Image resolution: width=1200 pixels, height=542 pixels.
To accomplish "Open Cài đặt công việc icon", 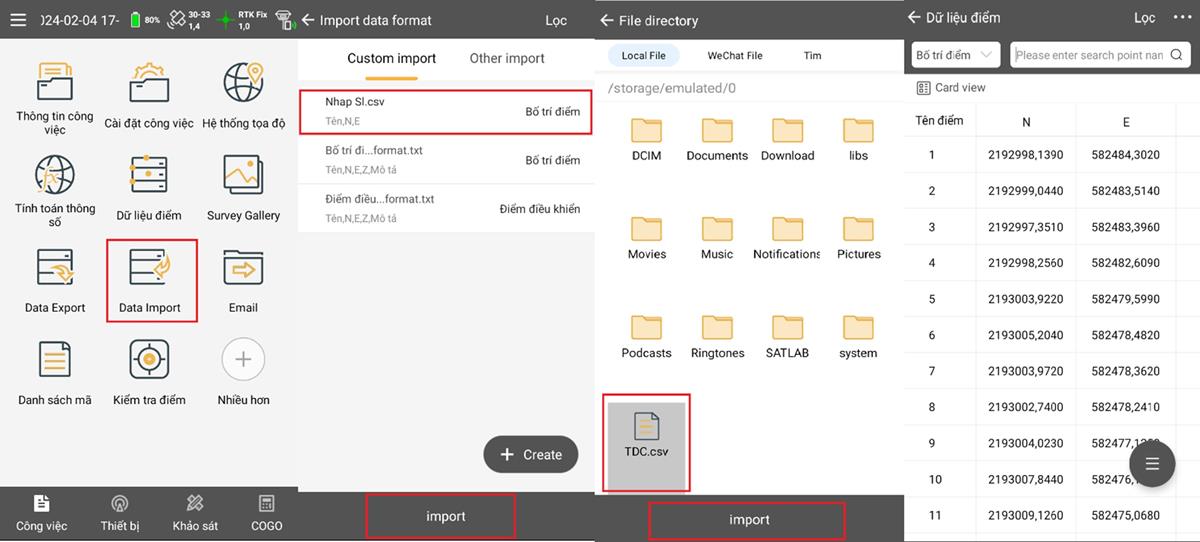I will [149, 84].
